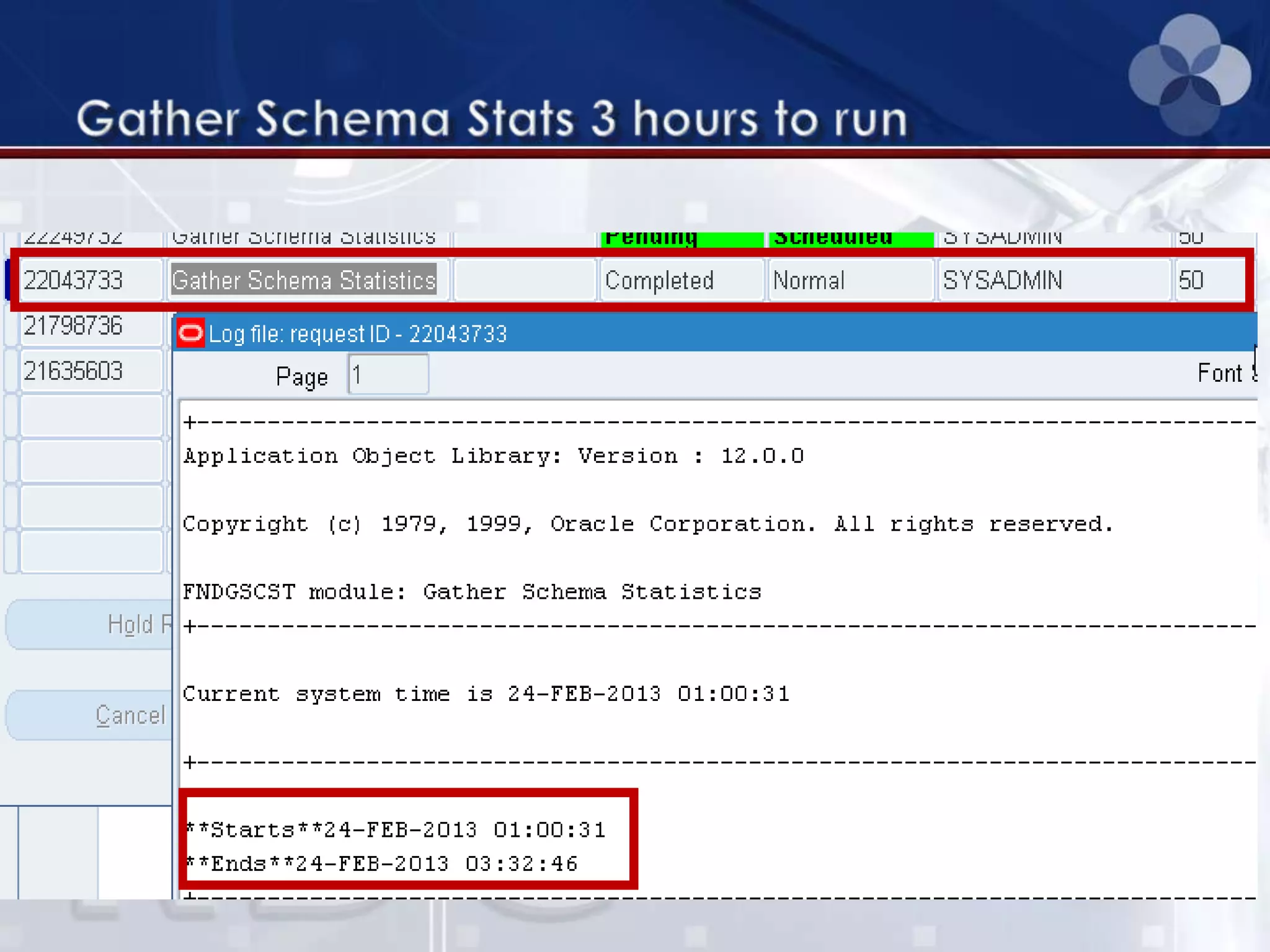Click the Starts timestamp line in log
Screen dimensions: 1270x952
(397, 830)
